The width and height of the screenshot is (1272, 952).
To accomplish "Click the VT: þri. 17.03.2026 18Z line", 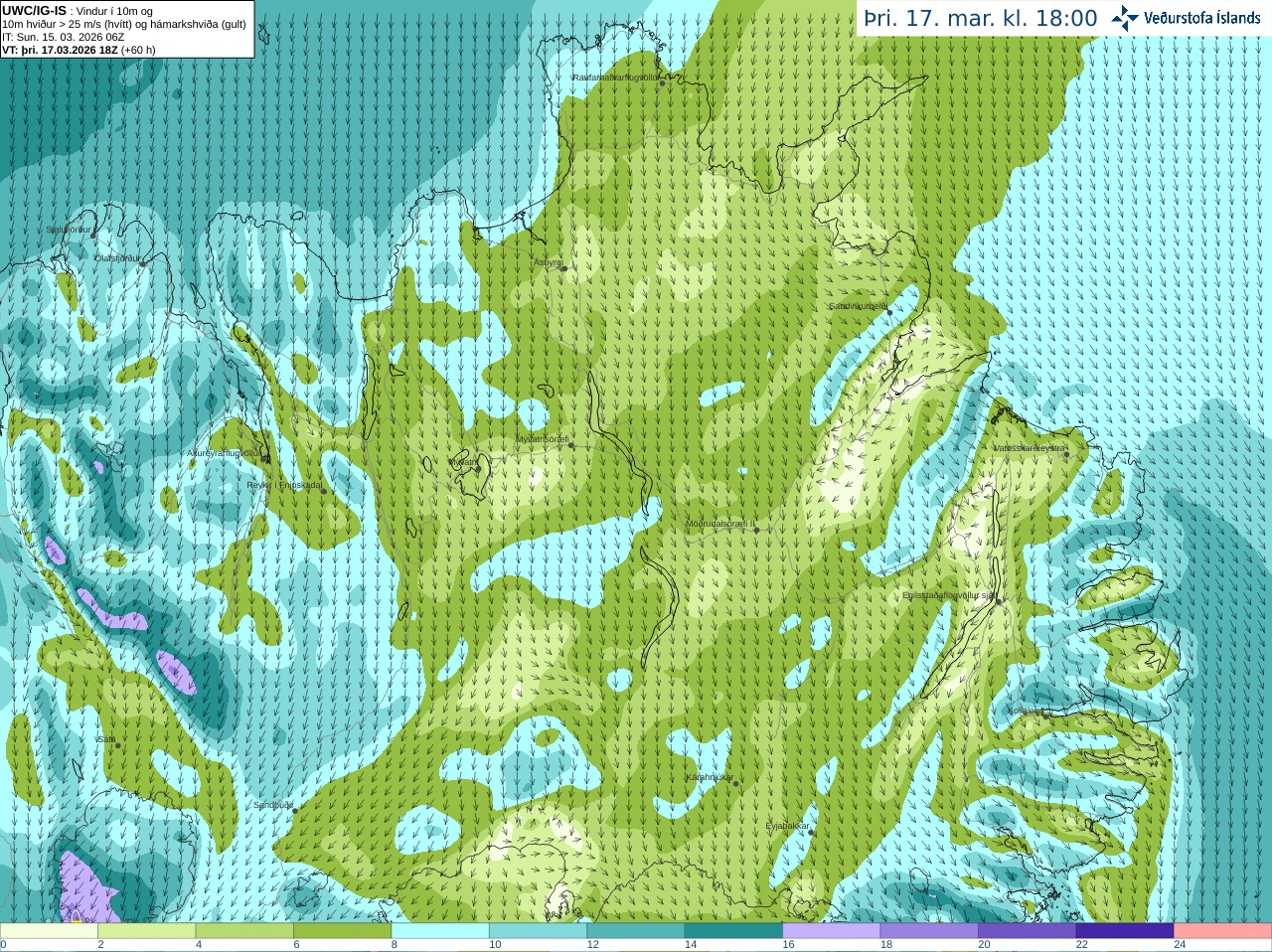I will [79, 50].
